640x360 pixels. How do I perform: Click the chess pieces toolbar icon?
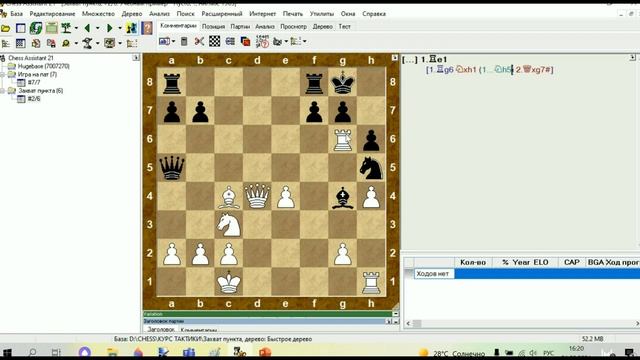(x=131, y=28)
